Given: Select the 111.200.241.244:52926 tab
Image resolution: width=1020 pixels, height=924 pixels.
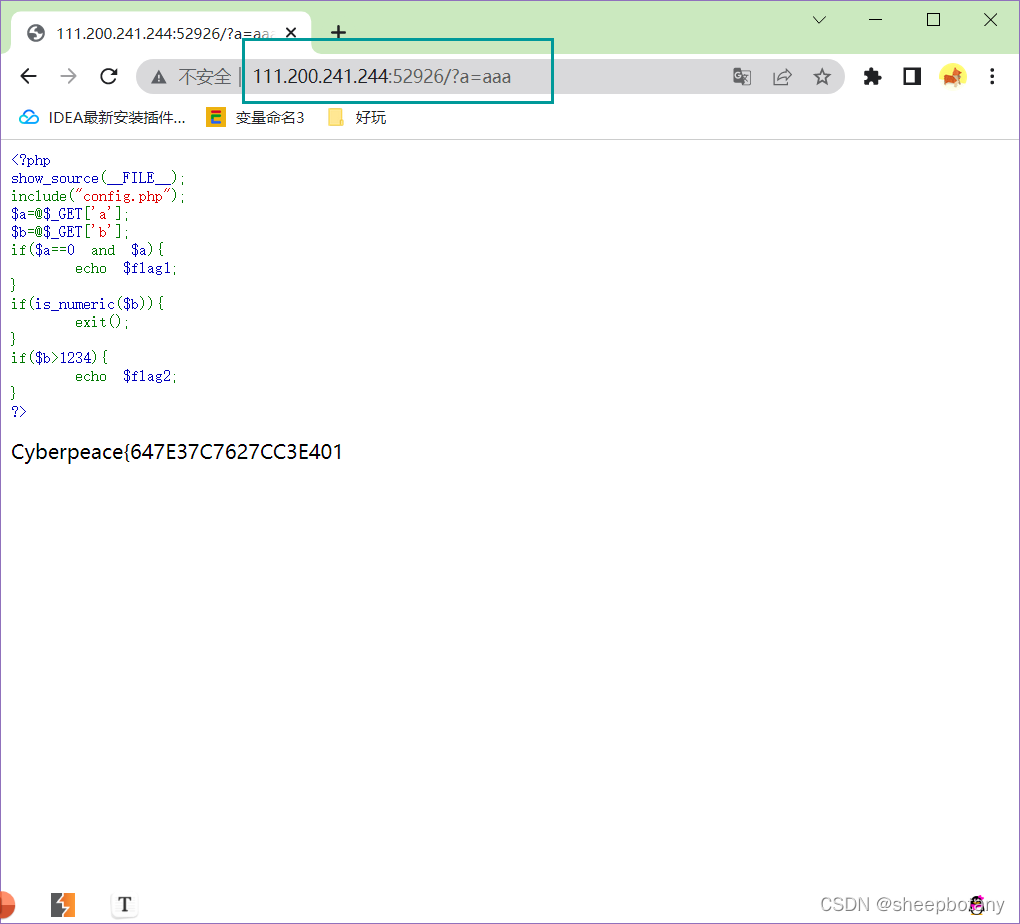Looking at the screenshot, I should [161, 33].
